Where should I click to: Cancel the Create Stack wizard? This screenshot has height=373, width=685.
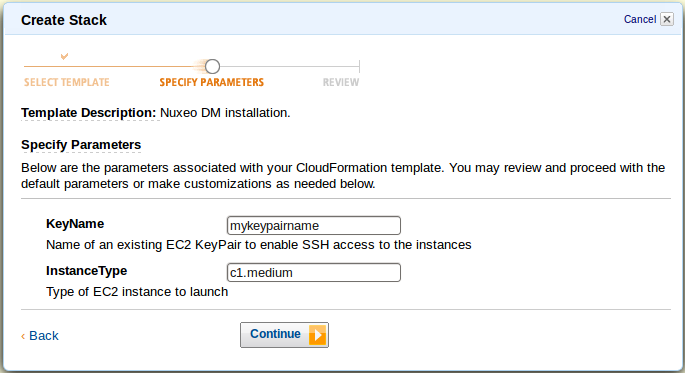point(640,19)
